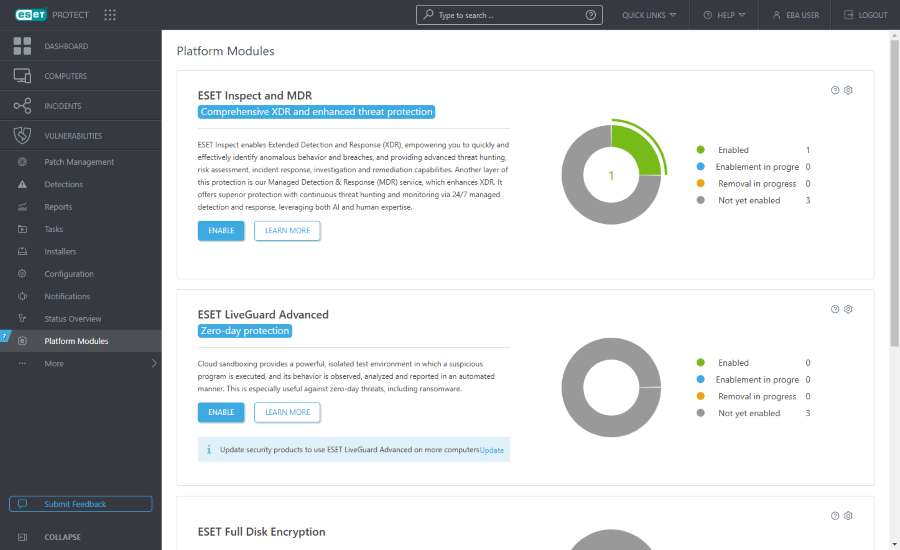Open the Help dropdown menu

[x=724, y=15]
